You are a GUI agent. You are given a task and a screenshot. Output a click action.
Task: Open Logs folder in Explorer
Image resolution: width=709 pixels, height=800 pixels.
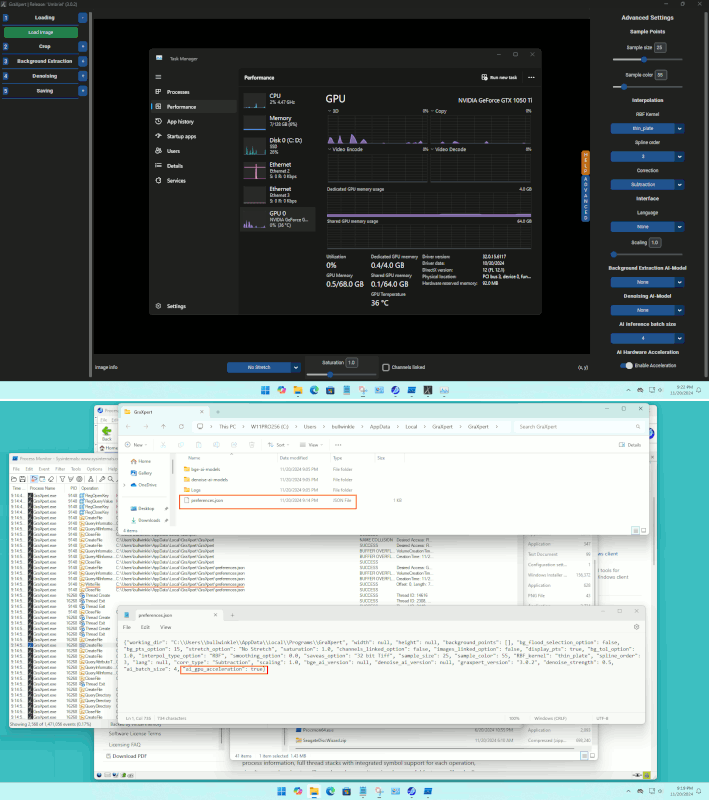pos(195,490)
